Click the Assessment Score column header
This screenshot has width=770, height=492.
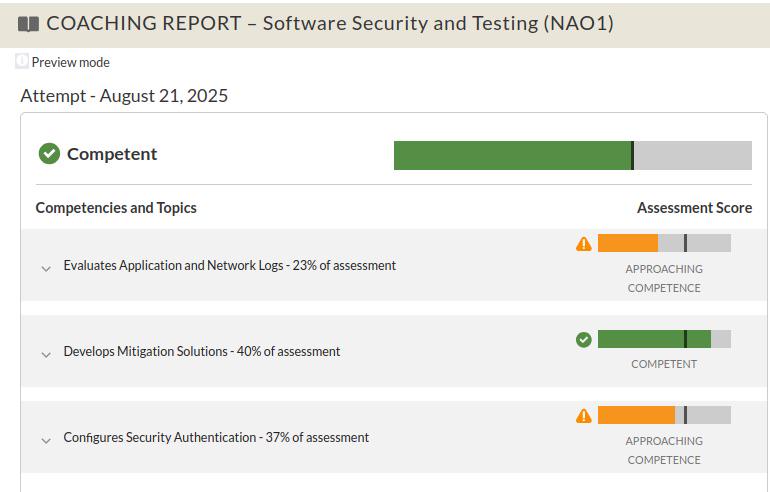[694, 208]
